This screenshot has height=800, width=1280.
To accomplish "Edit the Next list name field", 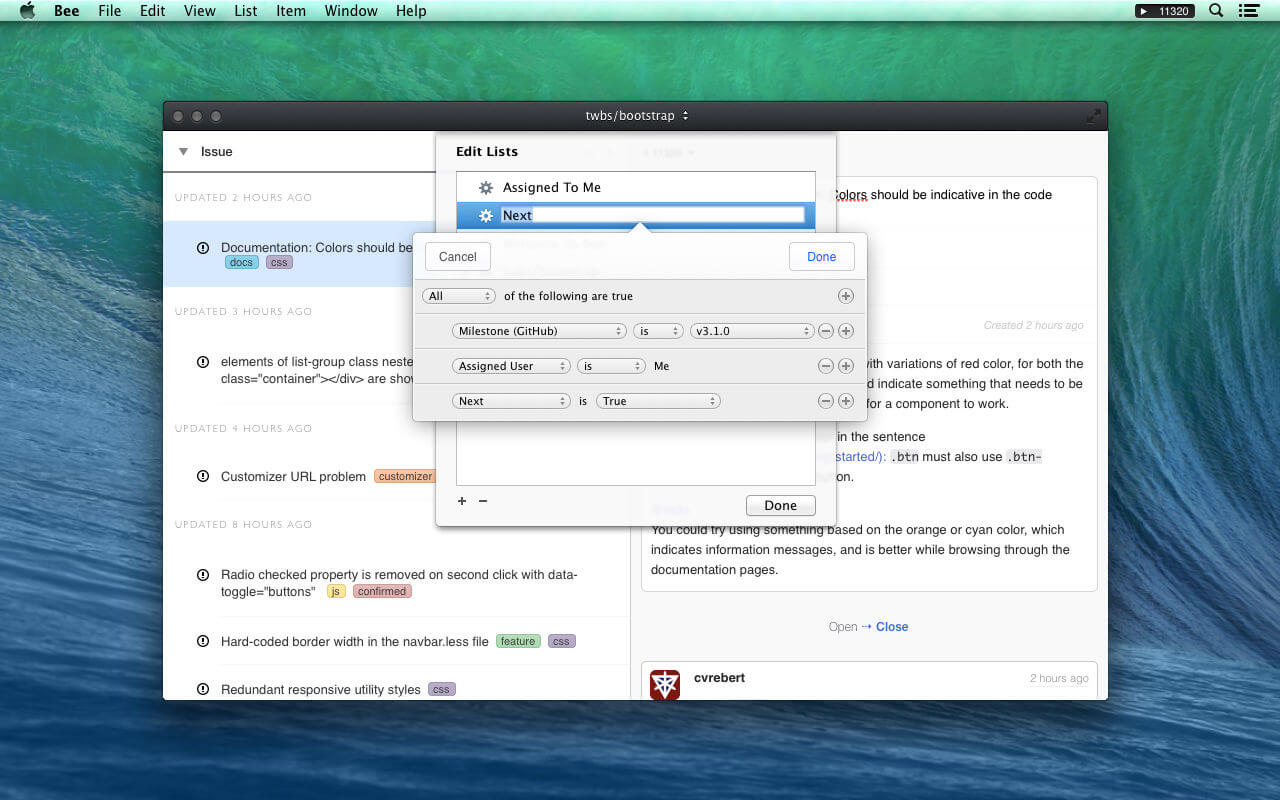I will click(x=652, y=215).
